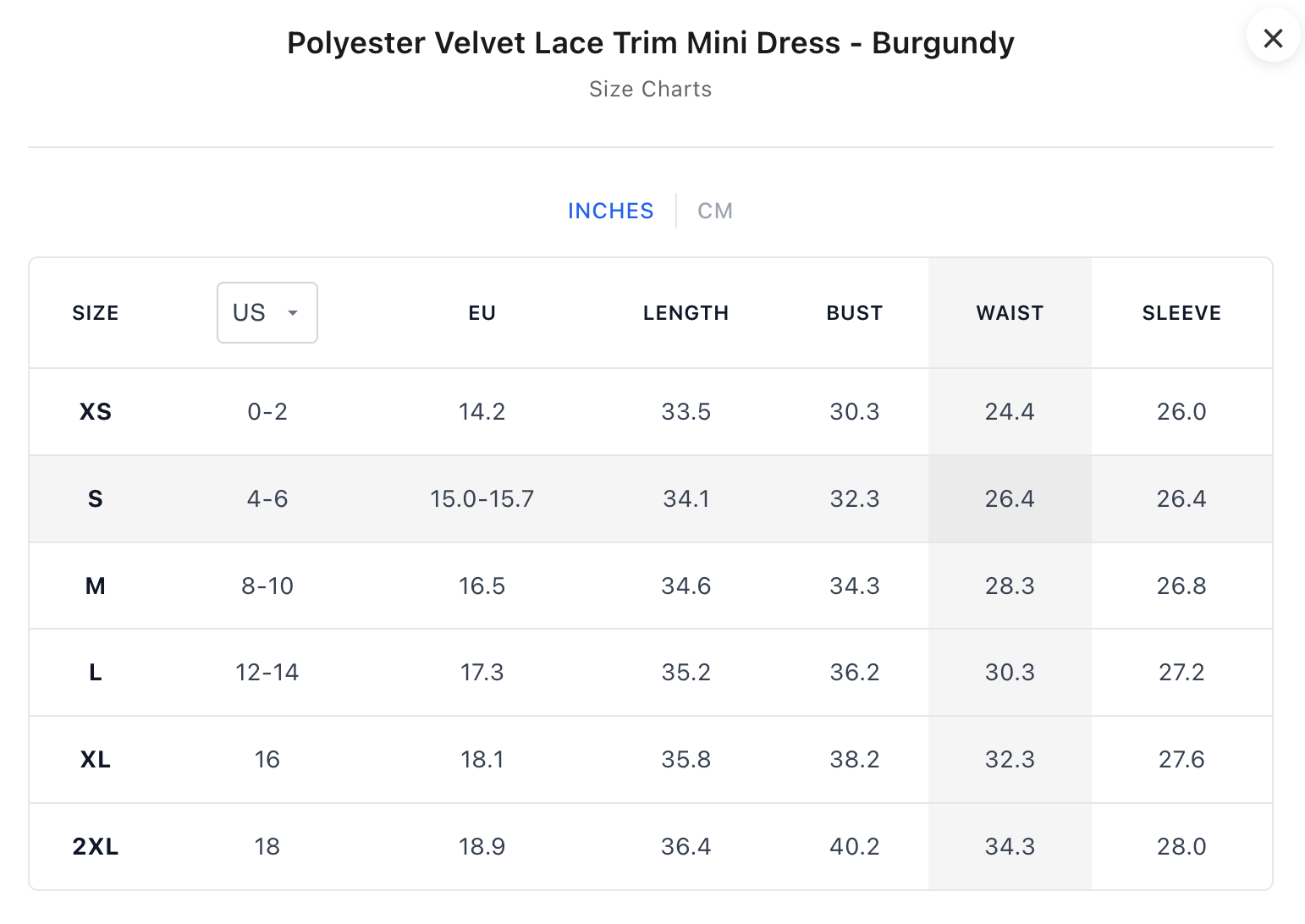
Task: Switch measurements to CM
Action: coord(714,211)
